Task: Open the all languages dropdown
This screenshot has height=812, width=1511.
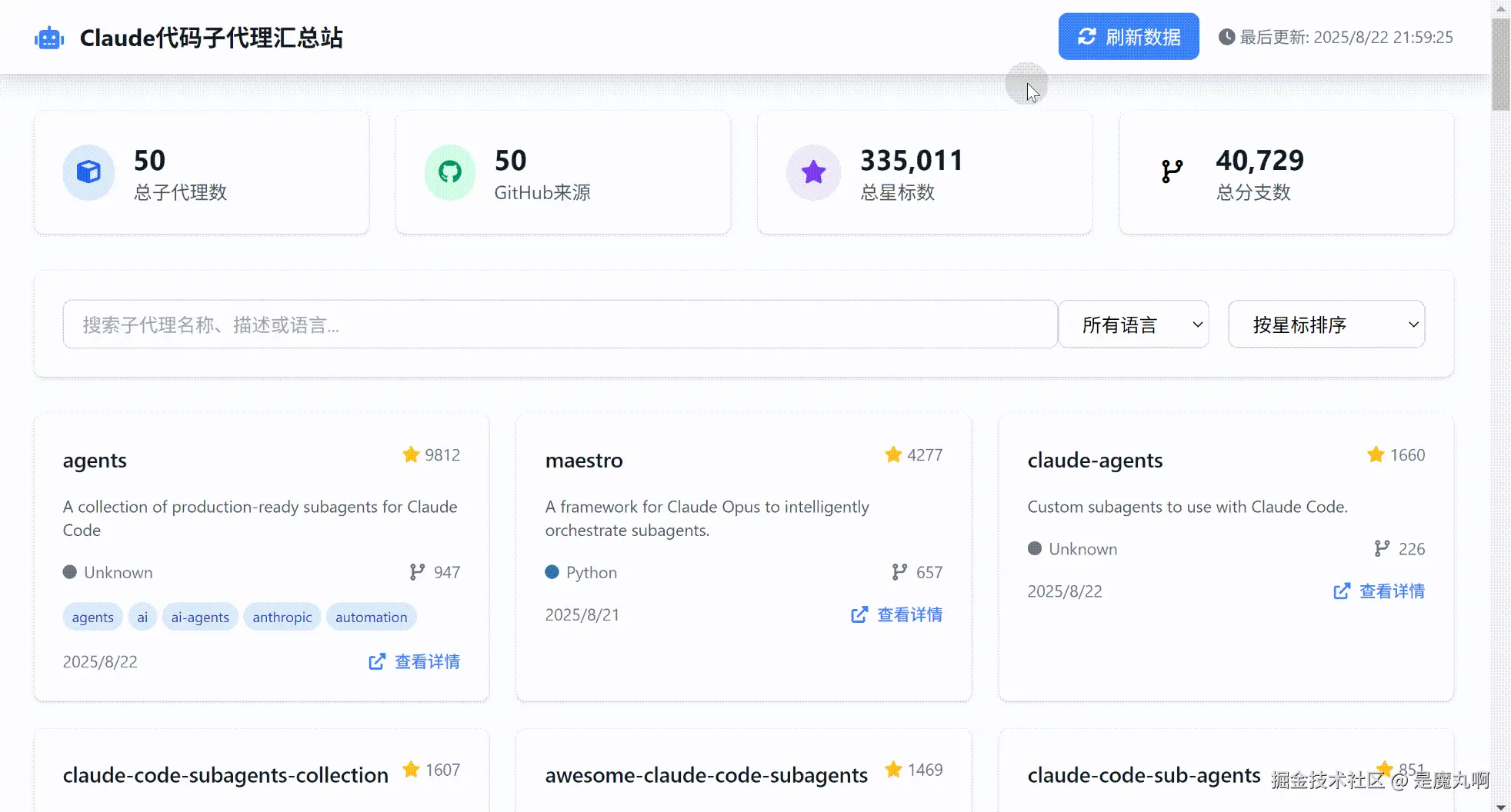Action: point(1133,324)
